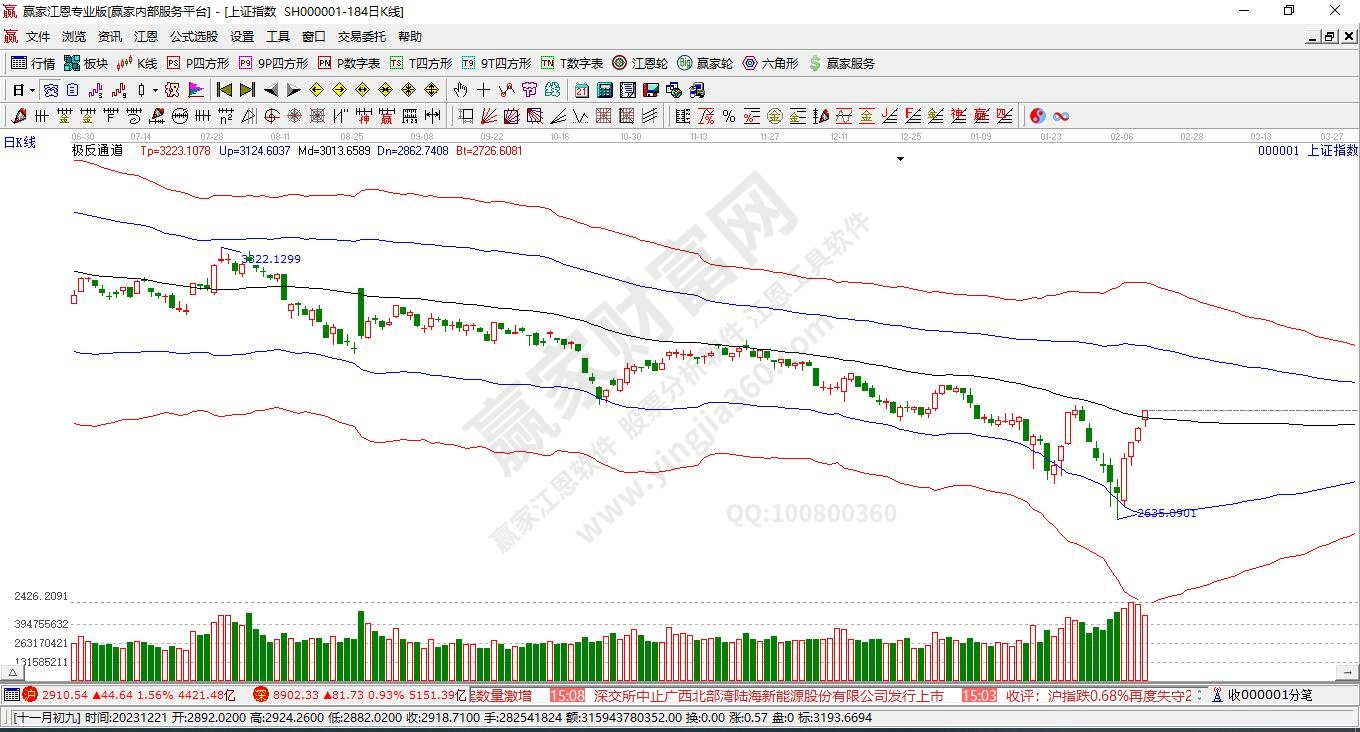Click the blue infinity symbol icon
1360x732 pixels.
pyautogui.click(x=1061, y=116)
